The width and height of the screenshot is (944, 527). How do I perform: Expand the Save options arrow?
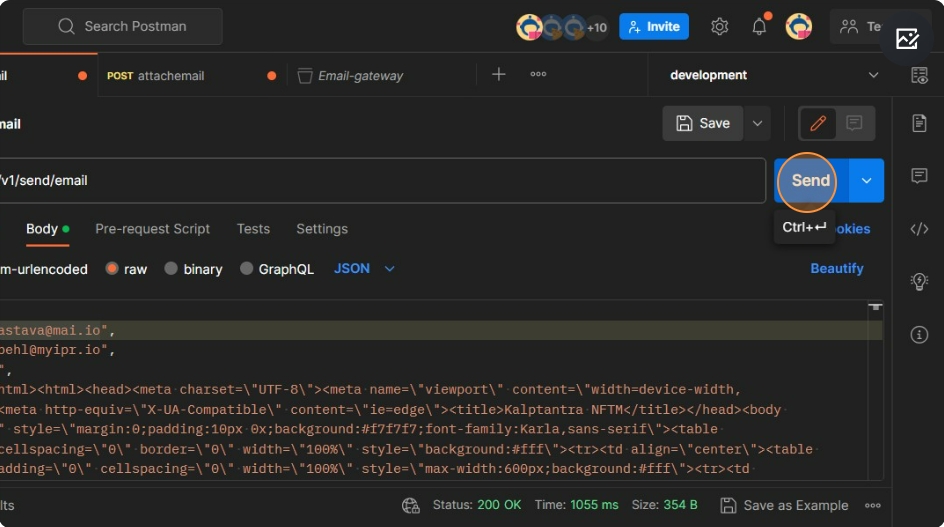757,123
